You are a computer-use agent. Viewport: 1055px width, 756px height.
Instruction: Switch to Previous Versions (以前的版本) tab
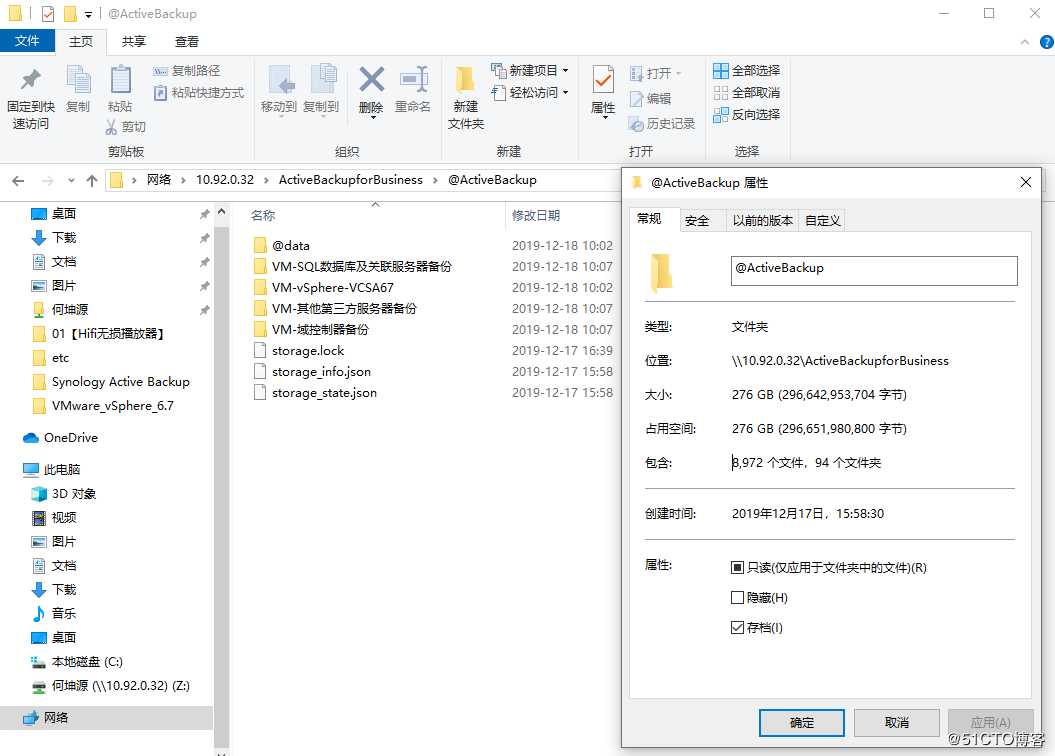pyautogui.click(x=762, y=221)
